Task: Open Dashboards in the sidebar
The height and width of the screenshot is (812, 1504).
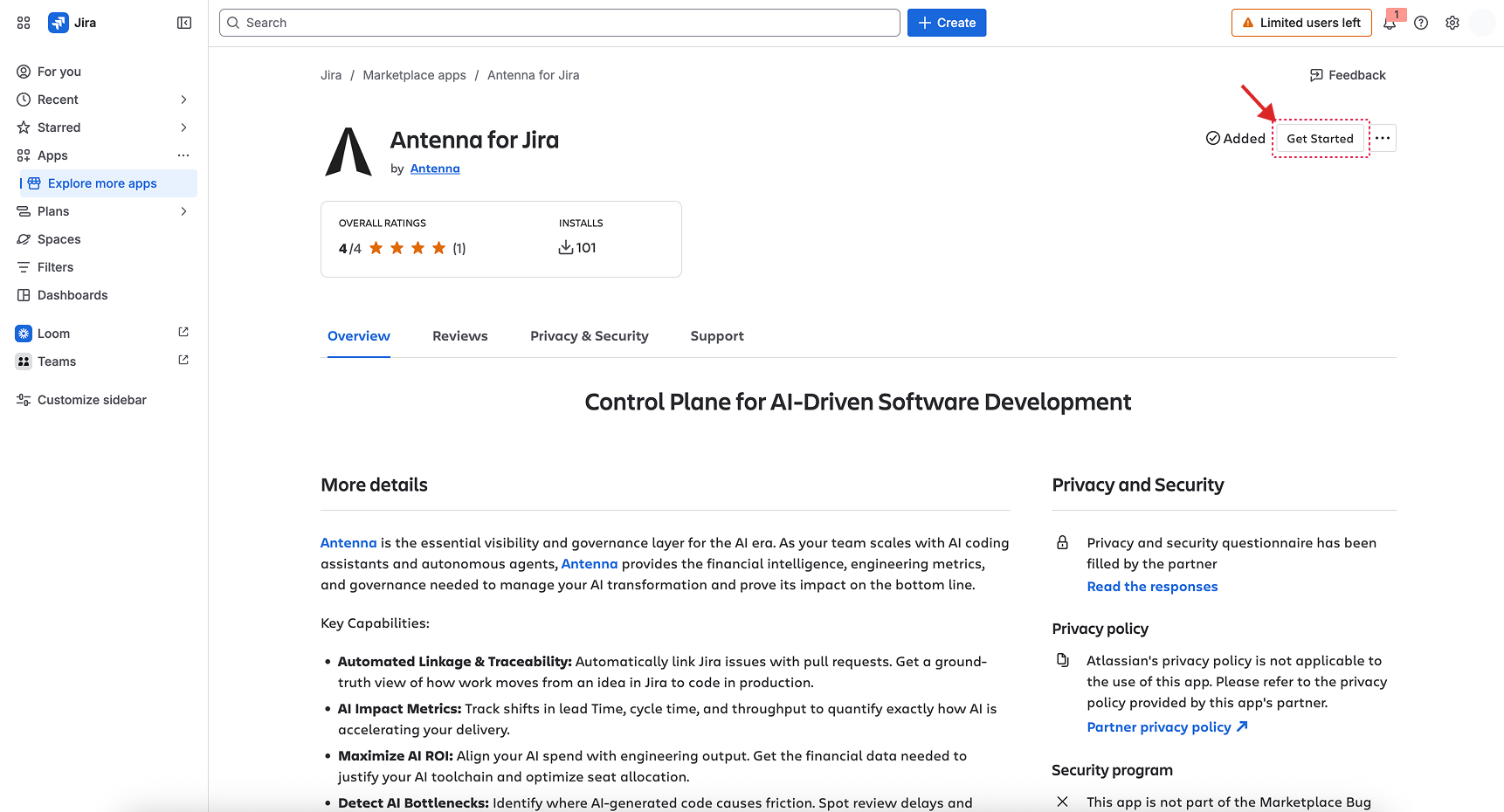Action: 105,295
